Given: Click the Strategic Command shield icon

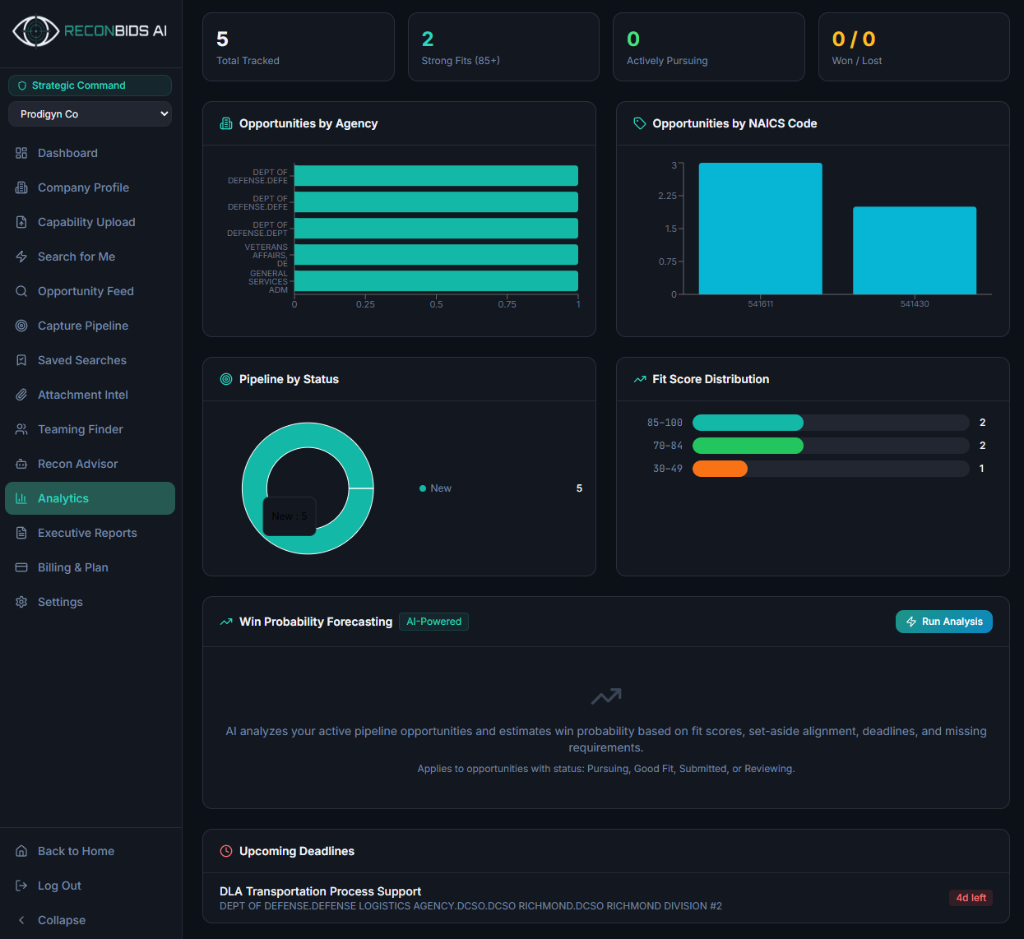Looking at the screenshot, I should point(22,86).
